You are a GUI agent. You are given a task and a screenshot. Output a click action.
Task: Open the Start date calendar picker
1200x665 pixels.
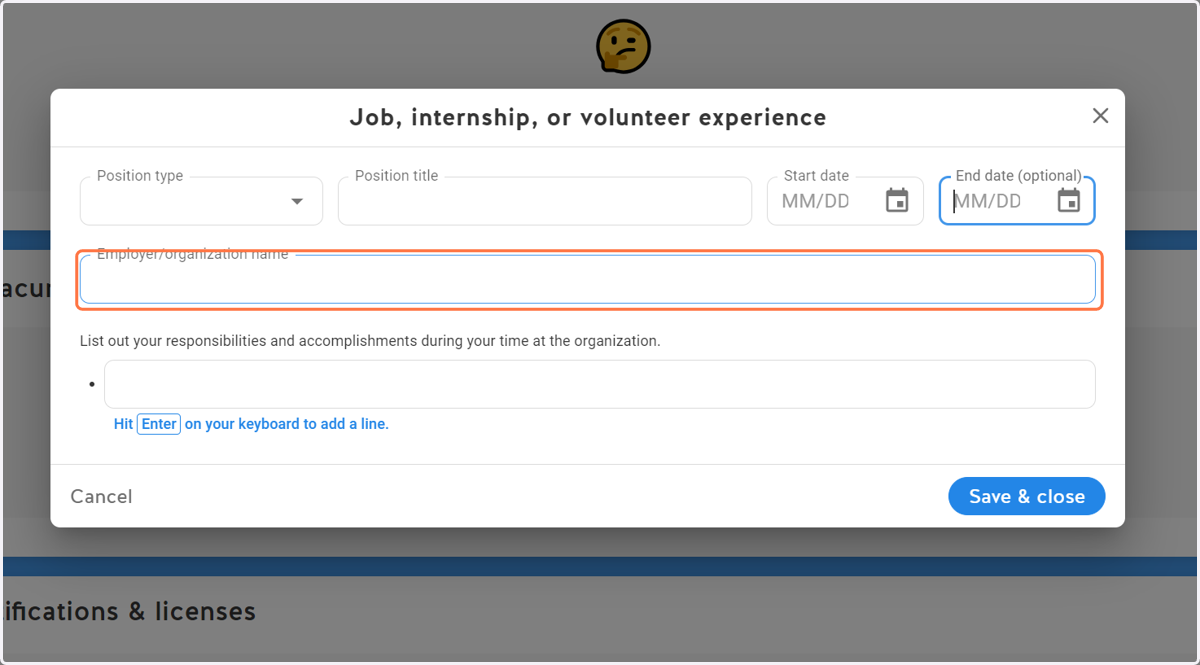coord(897,201)
